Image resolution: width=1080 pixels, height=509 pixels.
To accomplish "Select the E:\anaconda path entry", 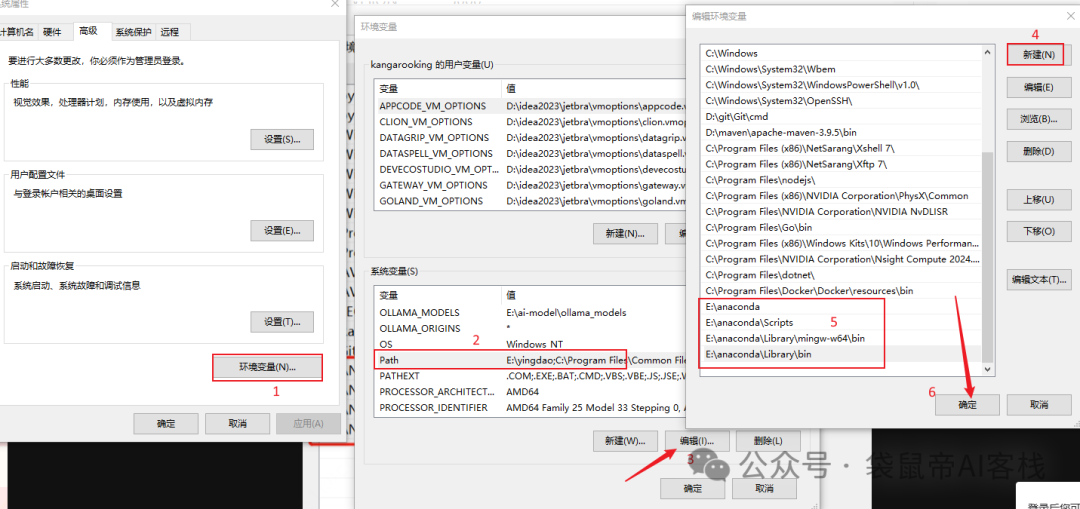I will (840, 307).
